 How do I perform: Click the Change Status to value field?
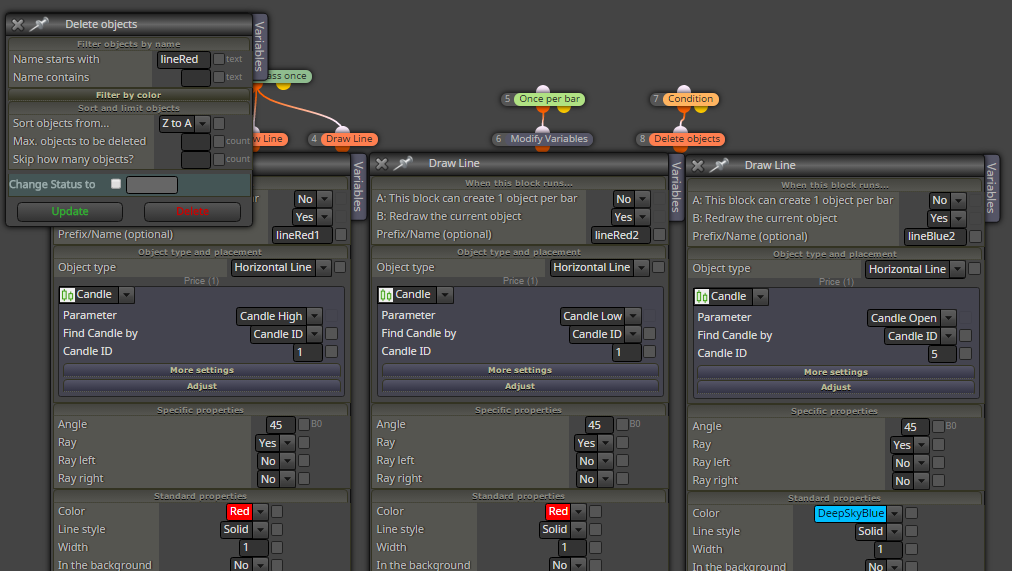[x=152, y=185]
